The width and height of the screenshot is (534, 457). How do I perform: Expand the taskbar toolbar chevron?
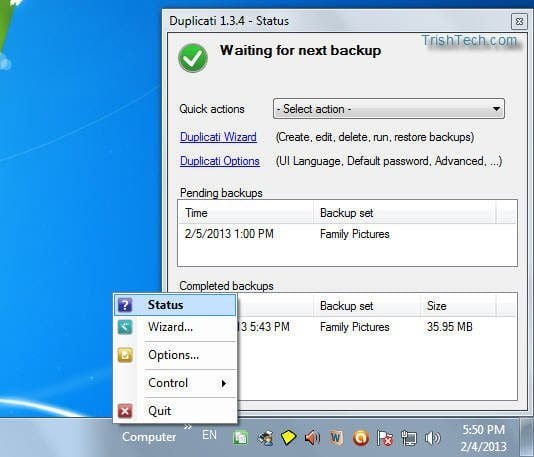pyautogui.click(x=188, y=426)
